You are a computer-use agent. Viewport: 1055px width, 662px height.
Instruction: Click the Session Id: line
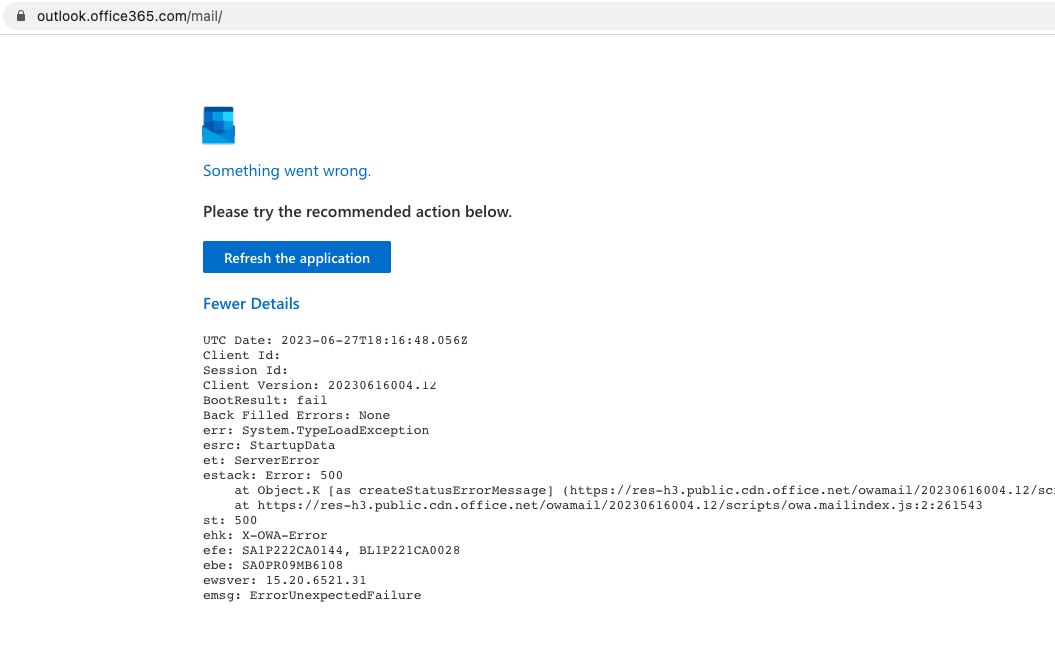pyautogui.click(x=246, y=370)
